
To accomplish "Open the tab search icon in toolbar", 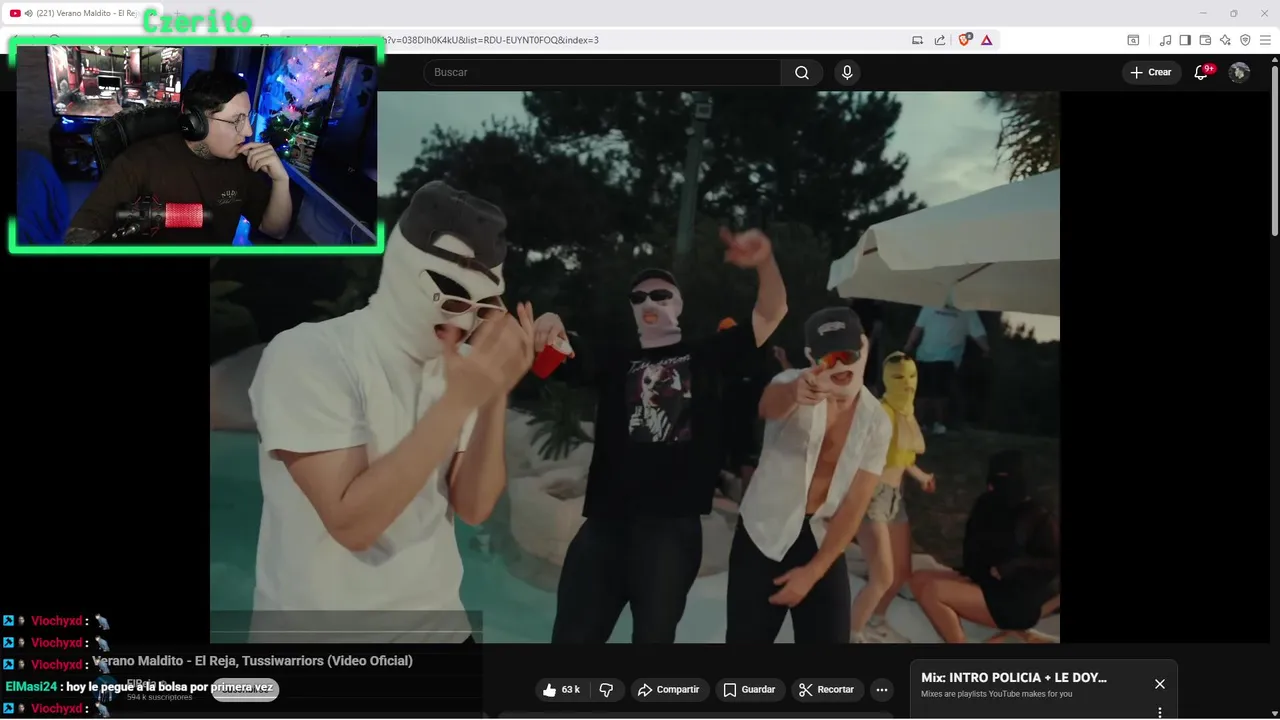I will (1133, 40).
